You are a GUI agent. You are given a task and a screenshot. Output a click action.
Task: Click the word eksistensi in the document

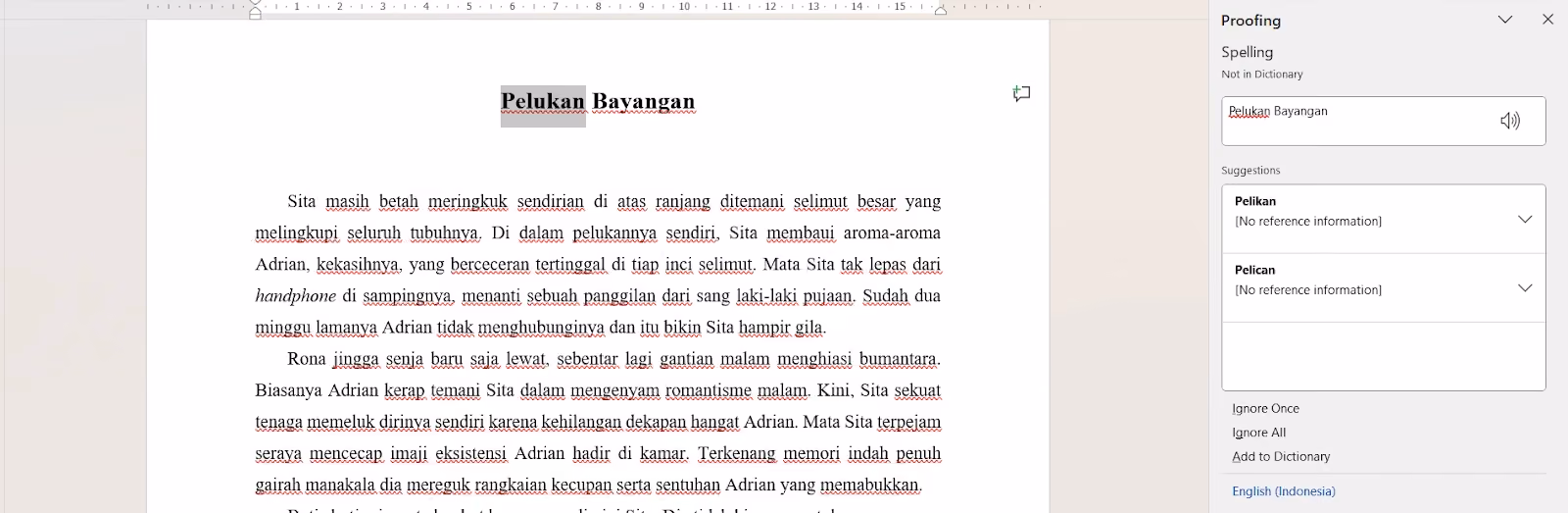coord(470,453)
